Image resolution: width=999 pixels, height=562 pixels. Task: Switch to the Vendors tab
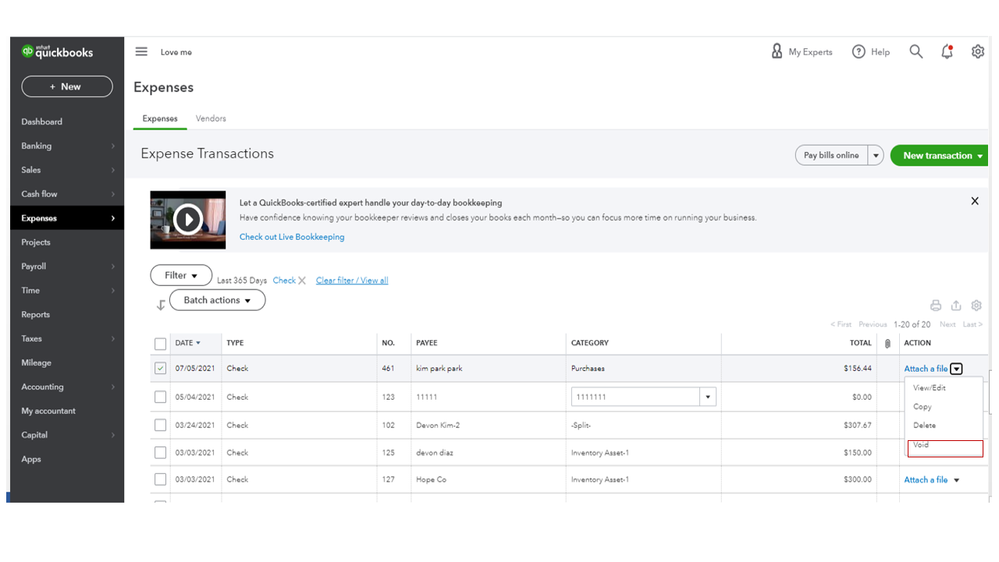pyautogui.click(x=211, y=119)
